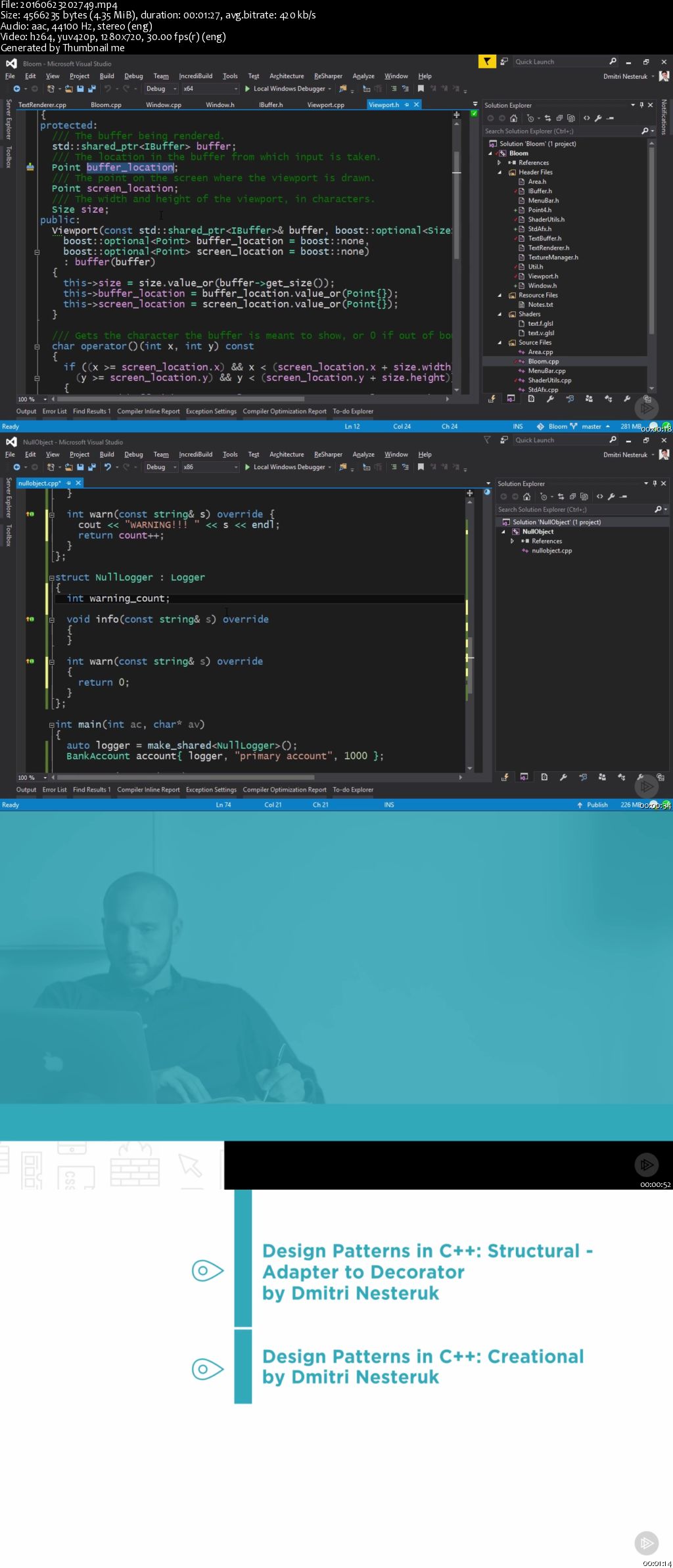Image resolution: width=673 pixels, height=1568 pixels.
Task: Open Debug configuration dropdown in Bloom window
Action: click(x=161, y=89)
